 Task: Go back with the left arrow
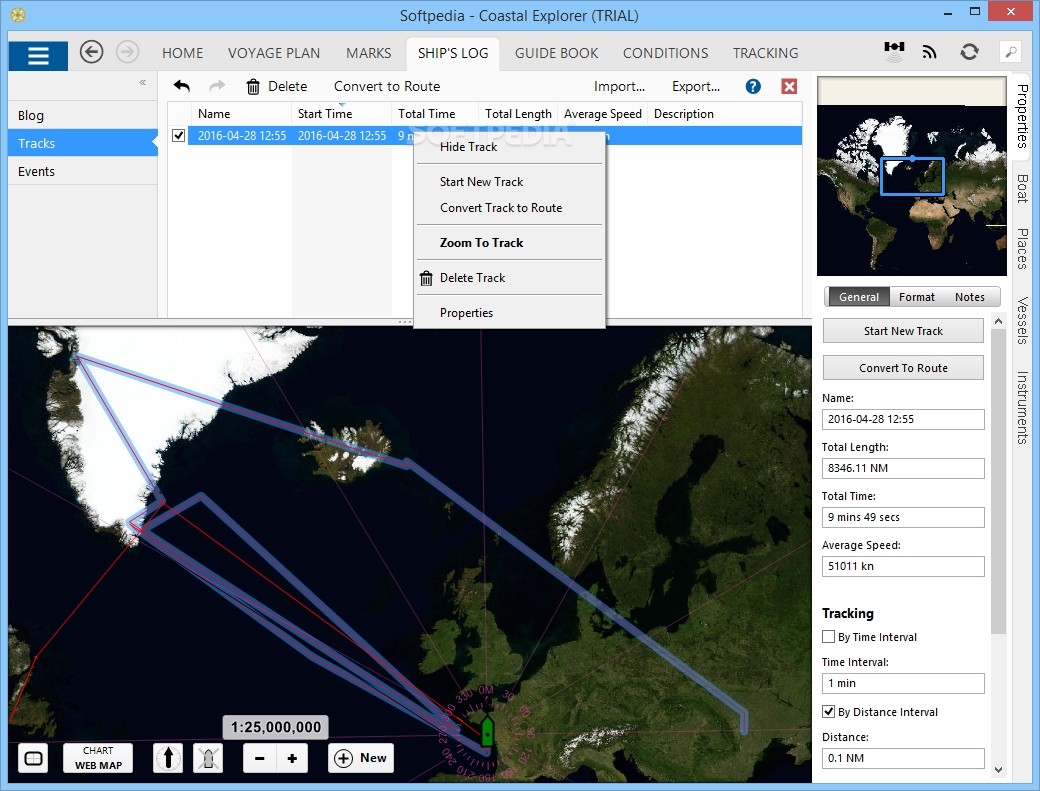[92, 52]
